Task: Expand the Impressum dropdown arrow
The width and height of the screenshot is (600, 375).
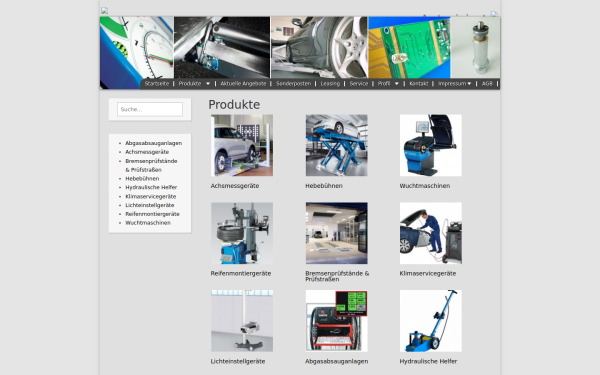Action: tap(469, 83)
